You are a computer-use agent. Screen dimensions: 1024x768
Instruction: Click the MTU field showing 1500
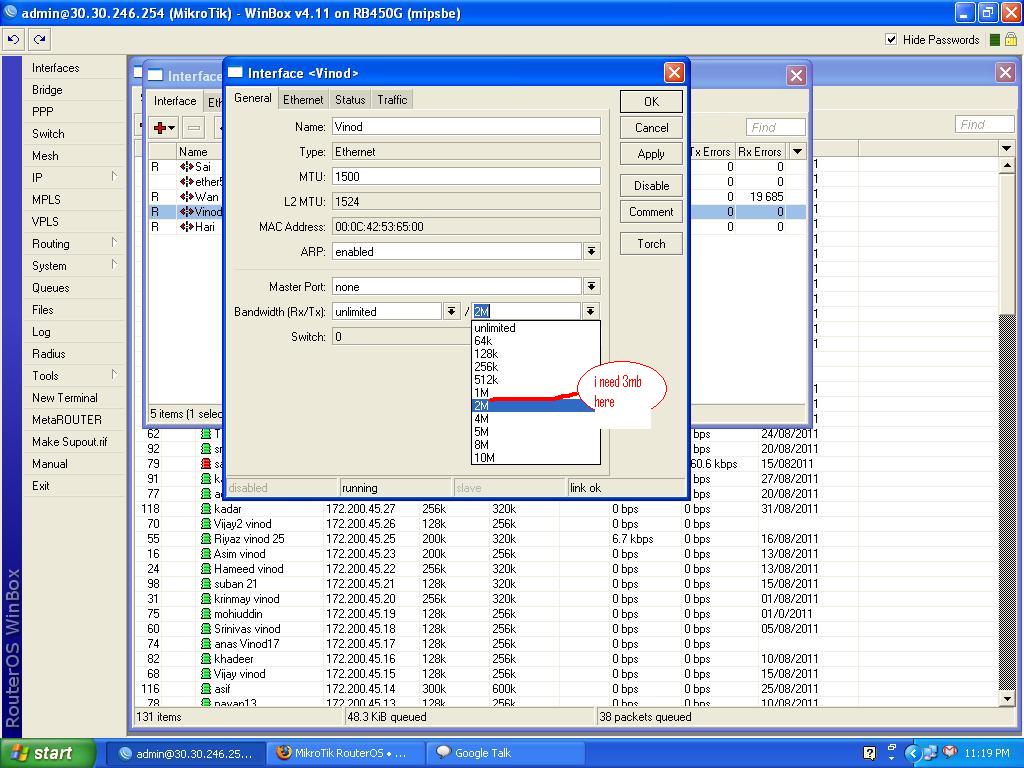[466, 176]
